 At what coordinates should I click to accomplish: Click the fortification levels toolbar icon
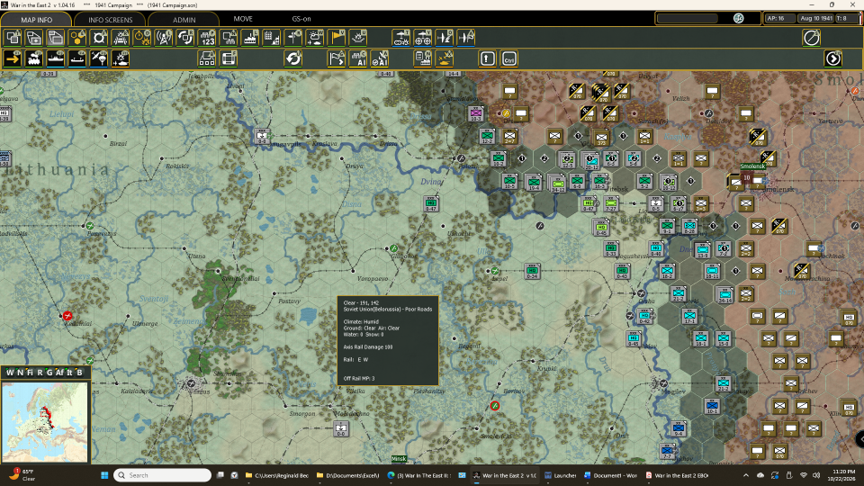pyautogui.click(x=121, y=38)
